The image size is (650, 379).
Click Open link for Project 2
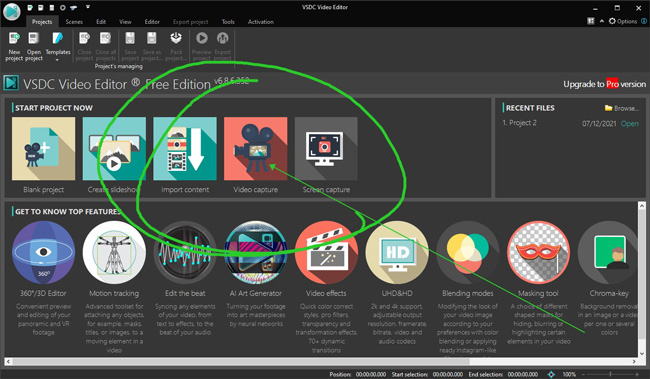(629, 124)
